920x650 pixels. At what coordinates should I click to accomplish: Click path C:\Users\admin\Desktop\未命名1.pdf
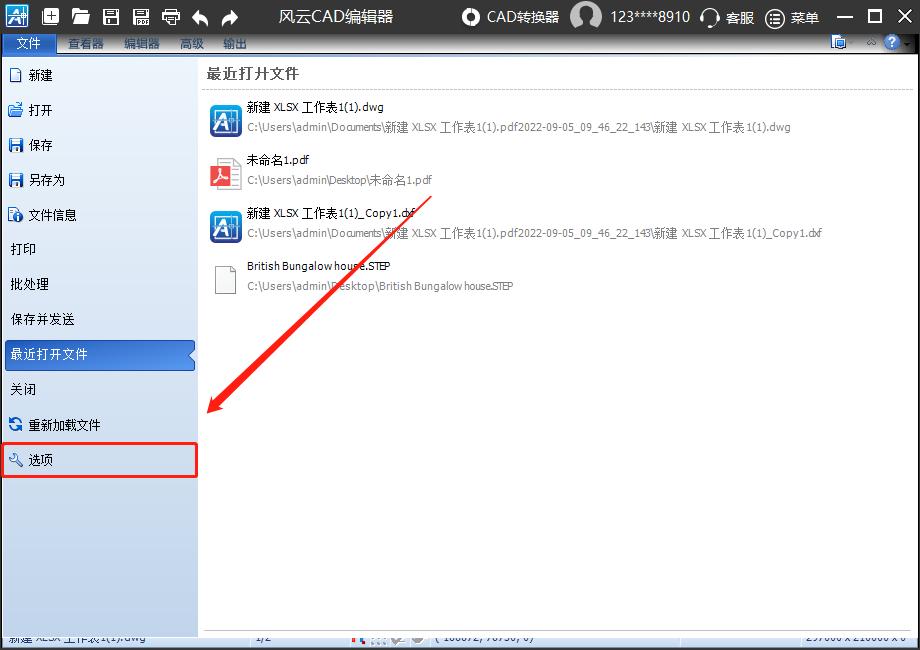[339, 180]
